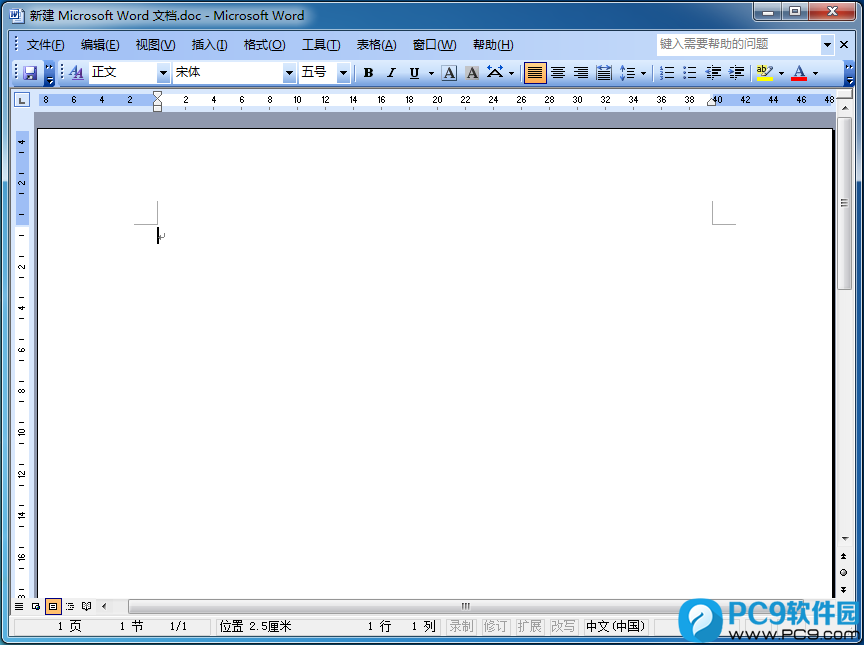Open the Styles and Formatting pane icon

(x=77, y=73)
